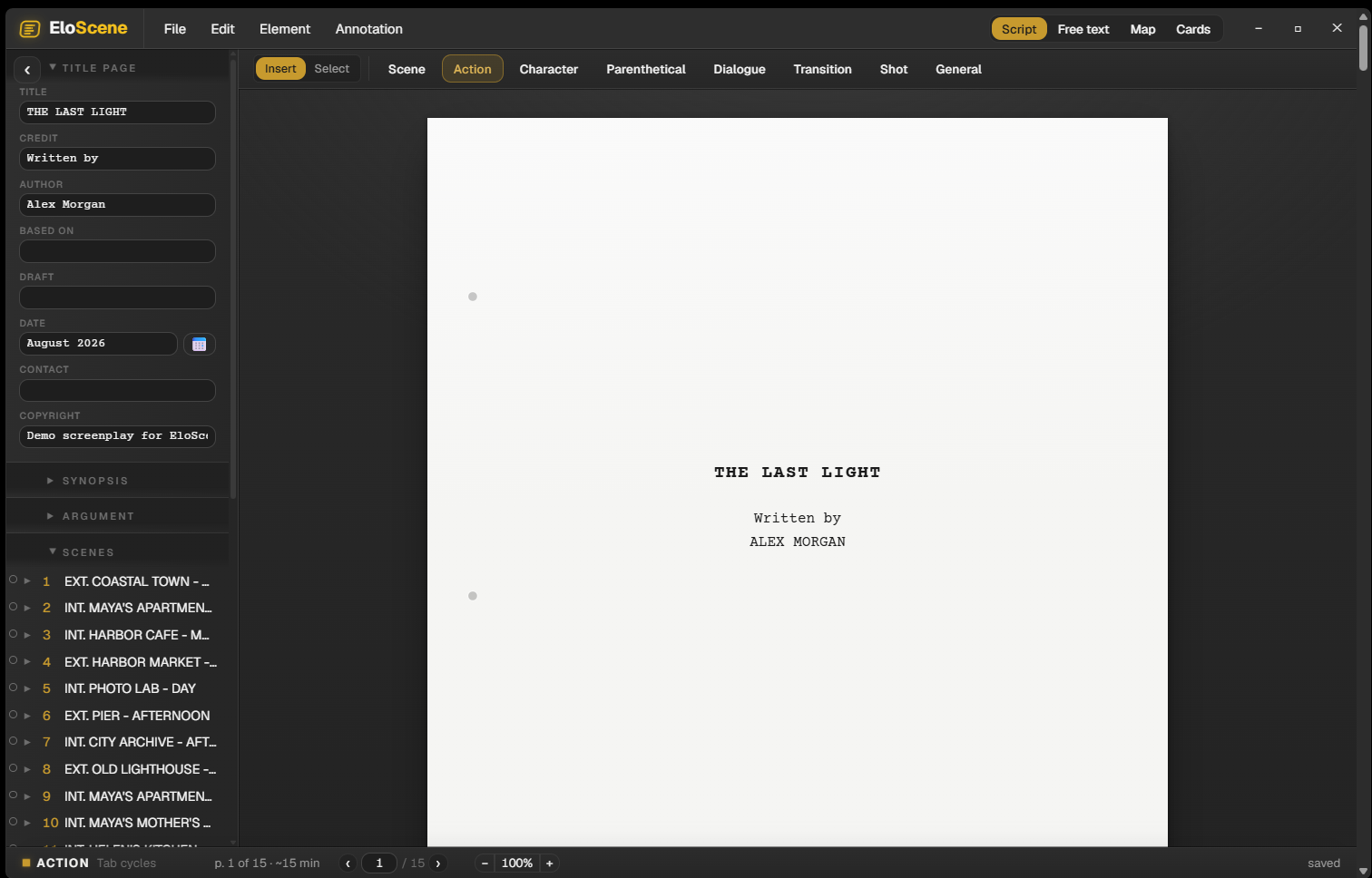Screen dimensions: 1372x878
Task: Switch to Map view
Action: click(1142, 29)
